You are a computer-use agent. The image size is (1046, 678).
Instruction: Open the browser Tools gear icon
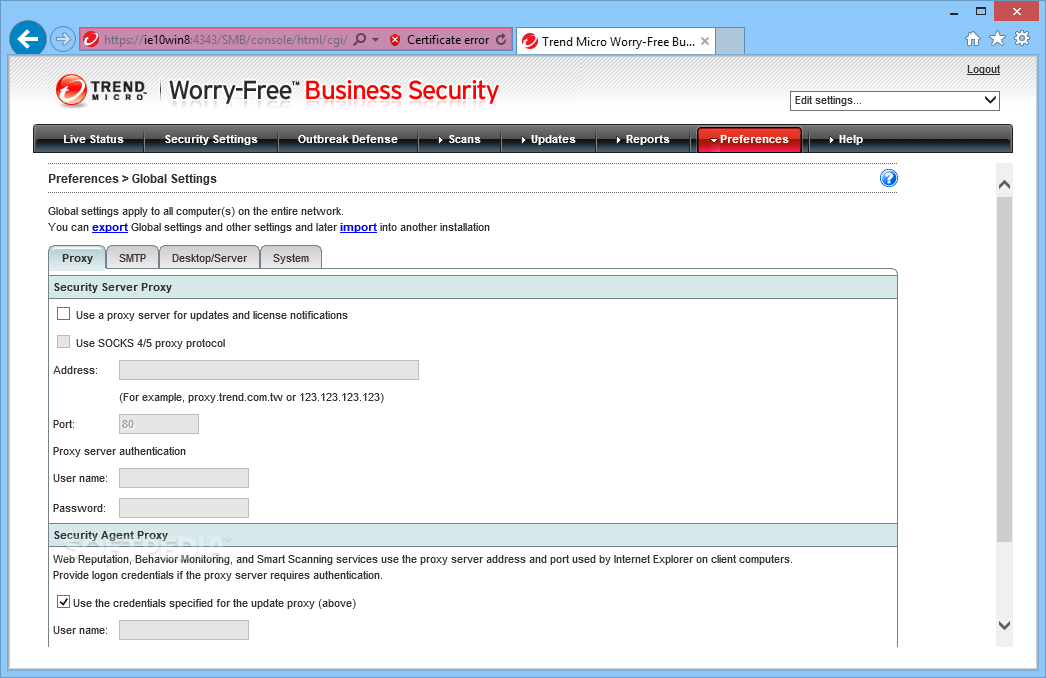pos(1022,39)
